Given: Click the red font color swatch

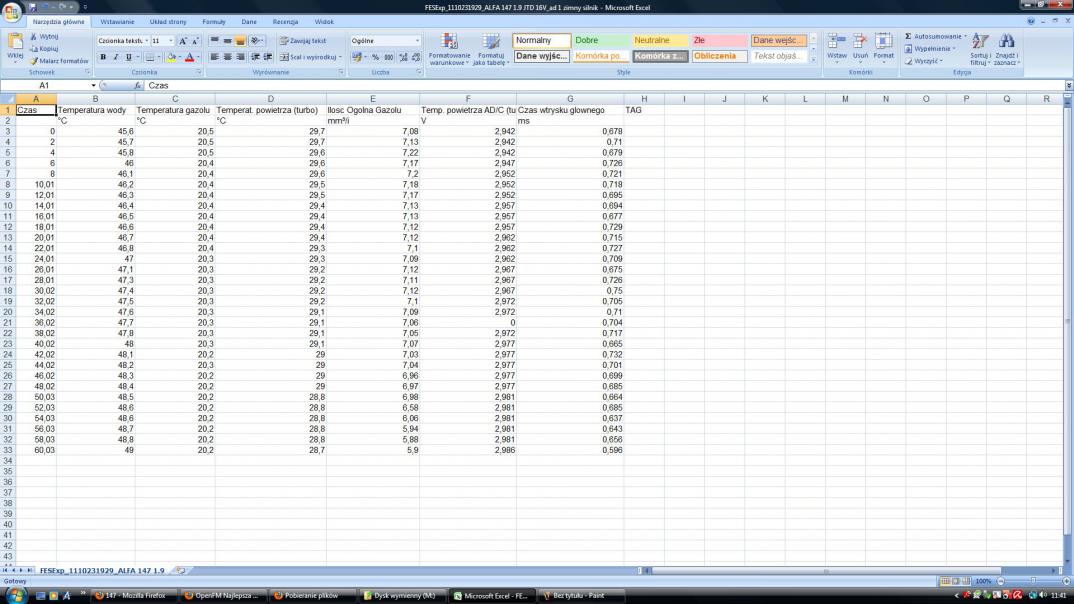Looking at the screenshot, I should tap(189, 57).
